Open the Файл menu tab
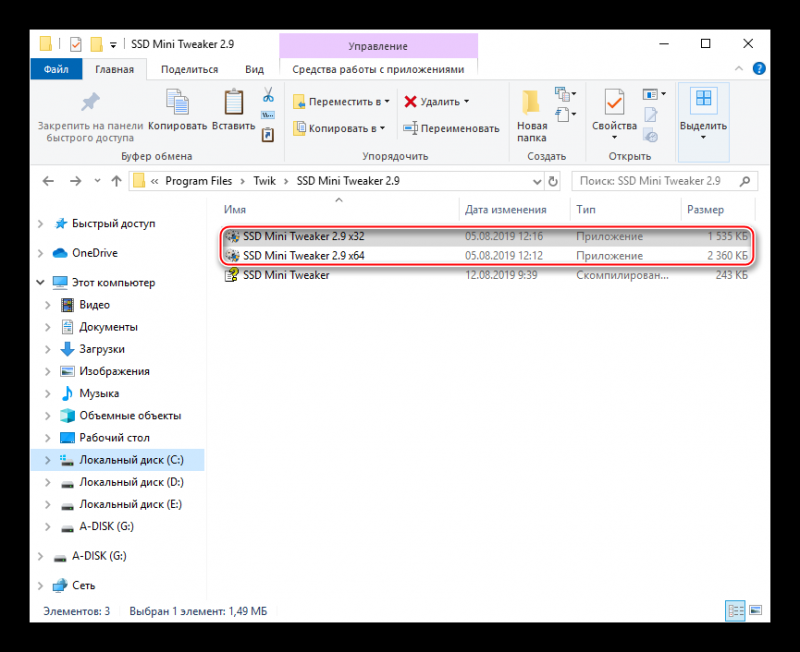 (56, 69)
